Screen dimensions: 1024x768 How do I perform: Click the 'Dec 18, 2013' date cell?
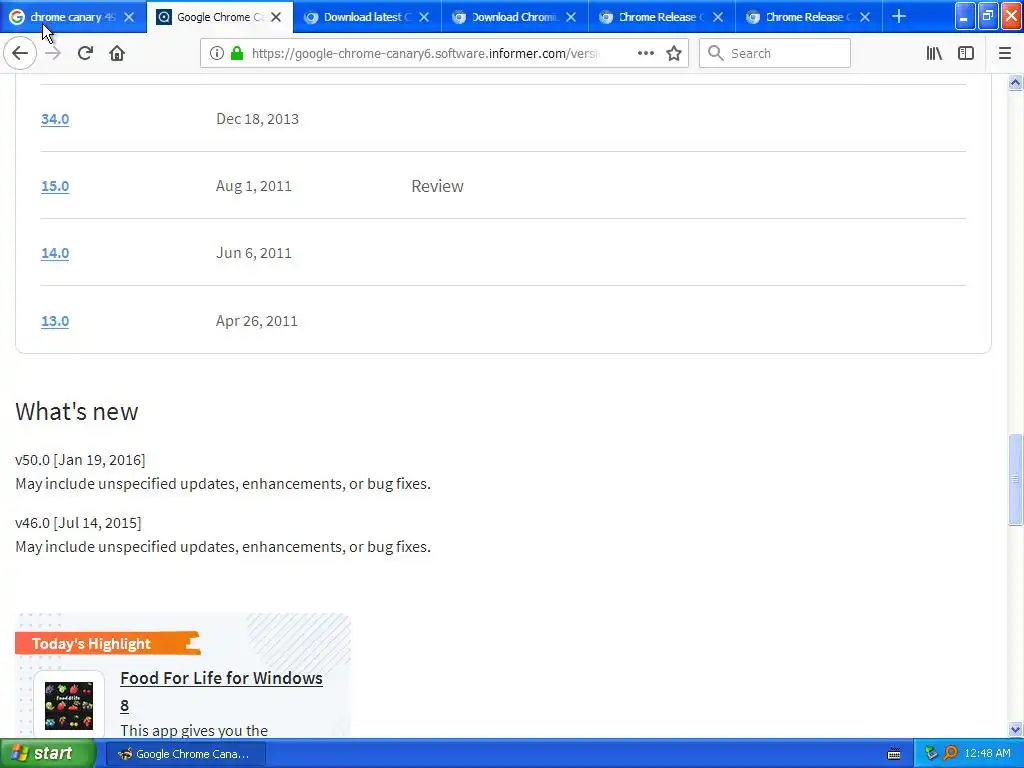[x=257, y=119]
